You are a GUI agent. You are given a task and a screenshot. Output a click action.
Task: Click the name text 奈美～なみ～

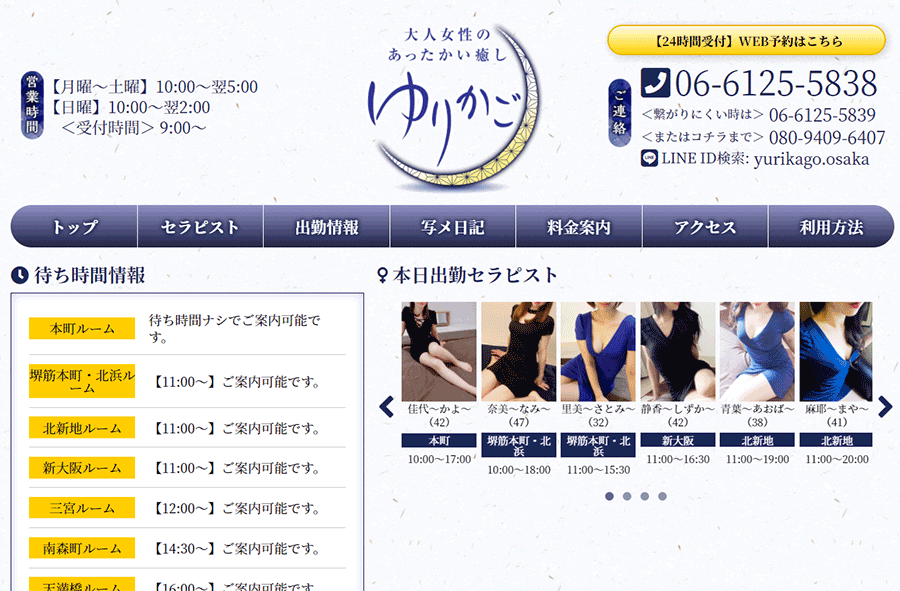519,409
